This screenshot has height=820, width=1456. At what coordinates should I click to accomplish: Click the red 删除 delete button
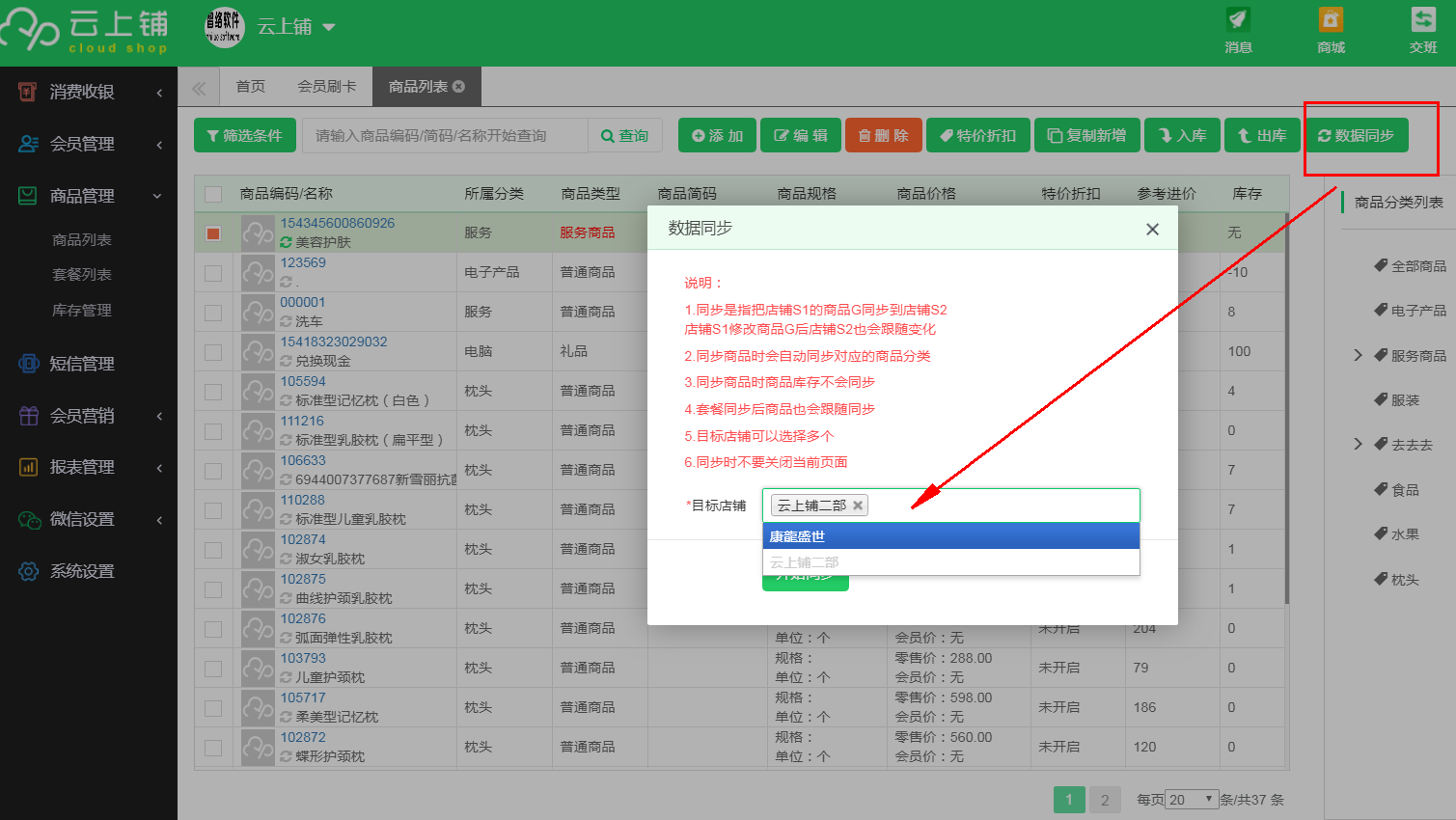coord(884,135)
